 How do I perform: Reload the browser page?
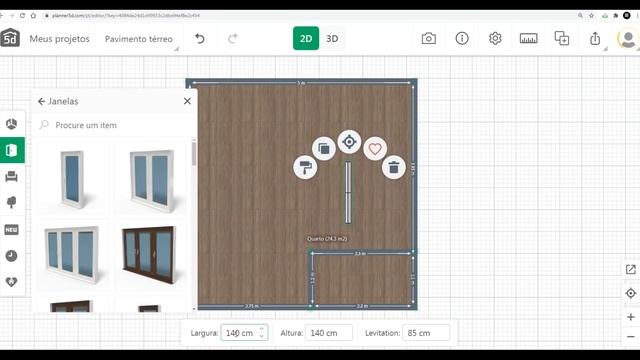(x=22, y=16)
